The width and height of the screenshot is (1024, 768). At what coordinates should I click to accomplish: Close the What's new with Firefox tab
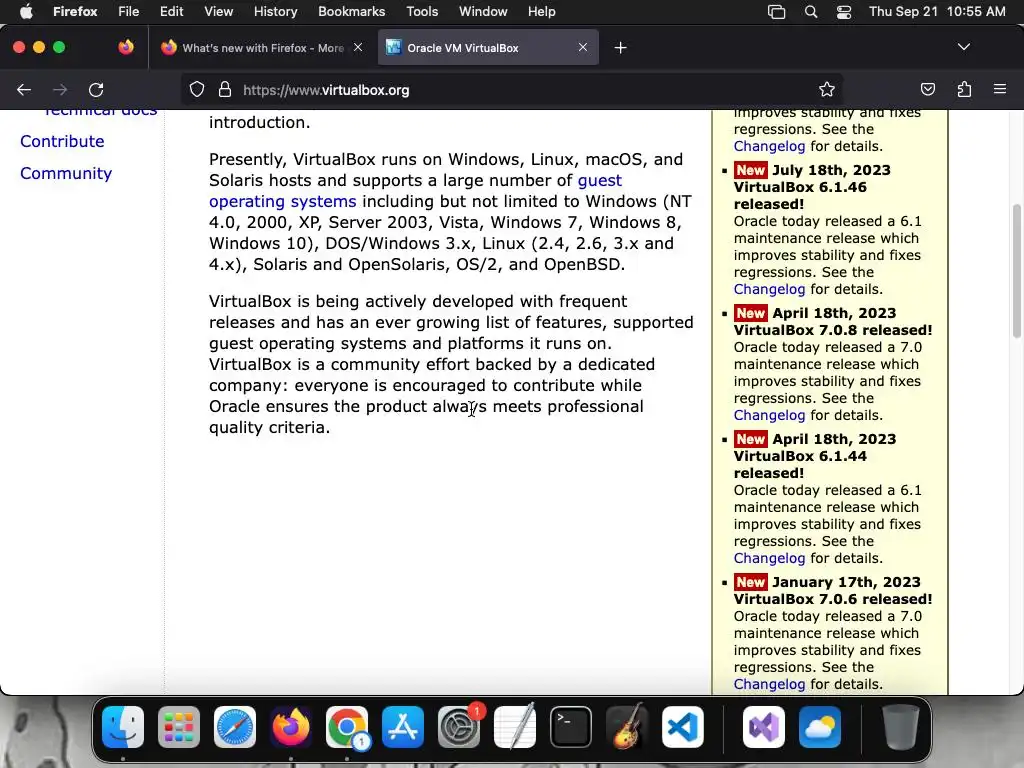pyautogui.click(x=358, y=47)
